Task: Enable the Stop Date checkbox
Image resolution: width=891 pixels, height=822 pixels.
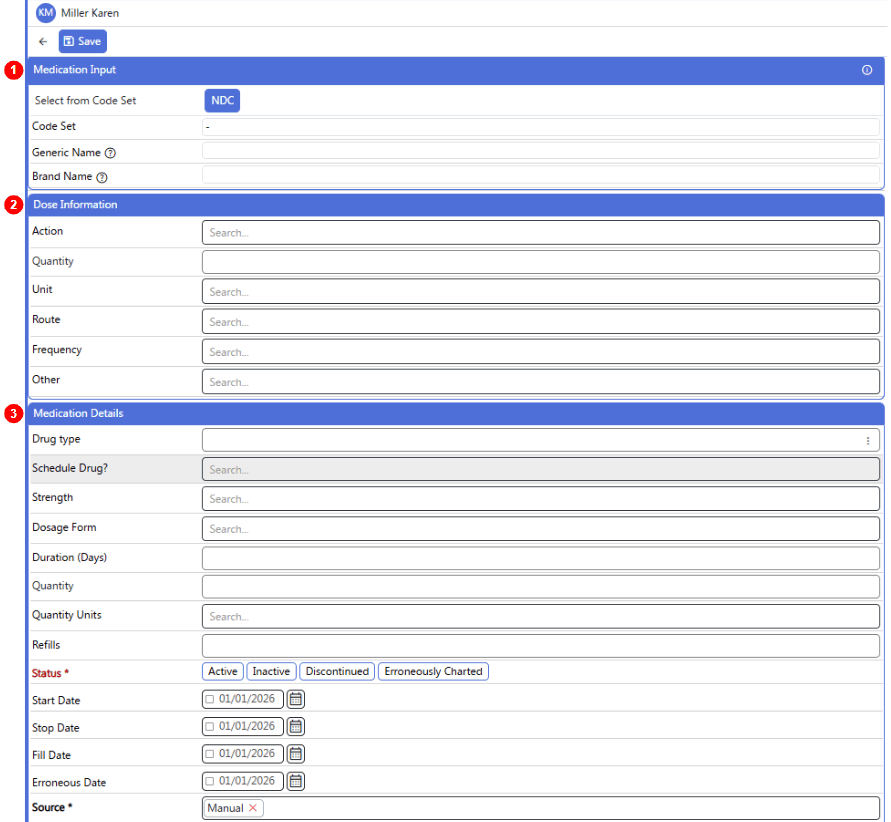Action: tap(210, 727)
